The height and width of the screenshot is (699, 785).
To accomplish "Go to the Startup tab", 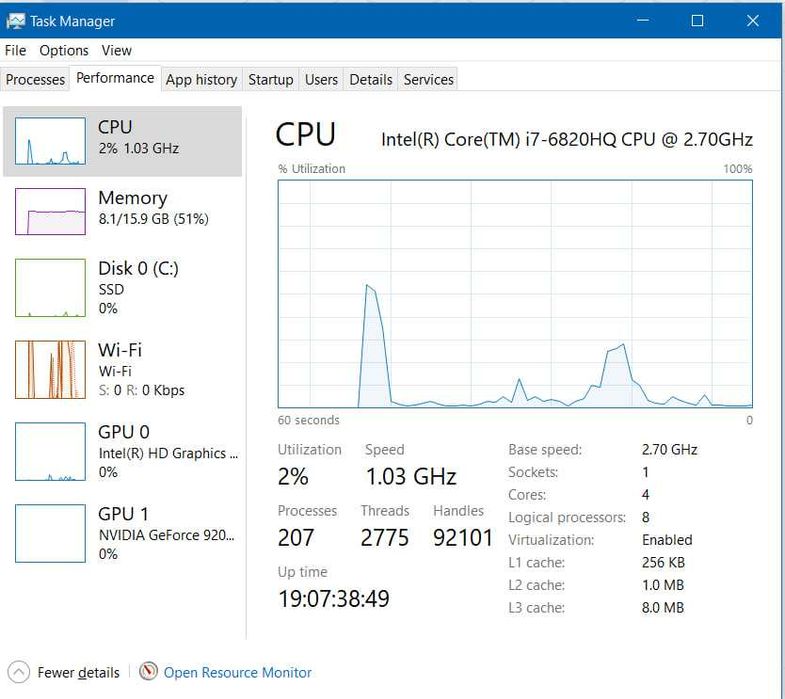I will pos(270,80).
